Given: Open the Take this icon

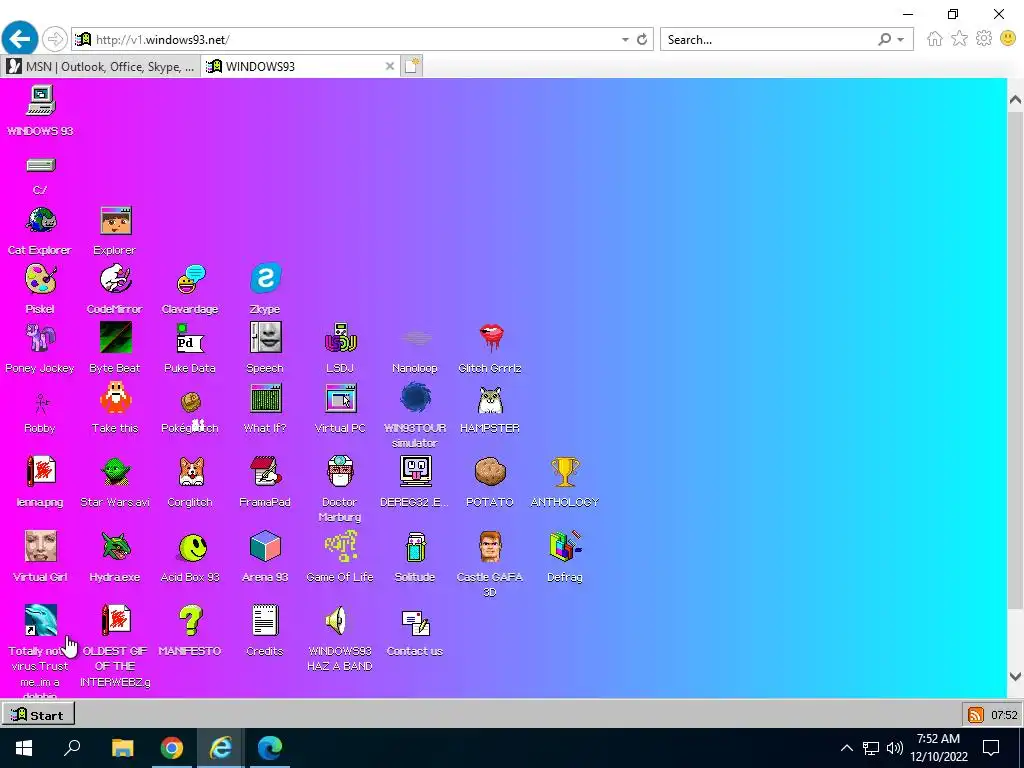Looking at the screenshot, I should 116,398.
